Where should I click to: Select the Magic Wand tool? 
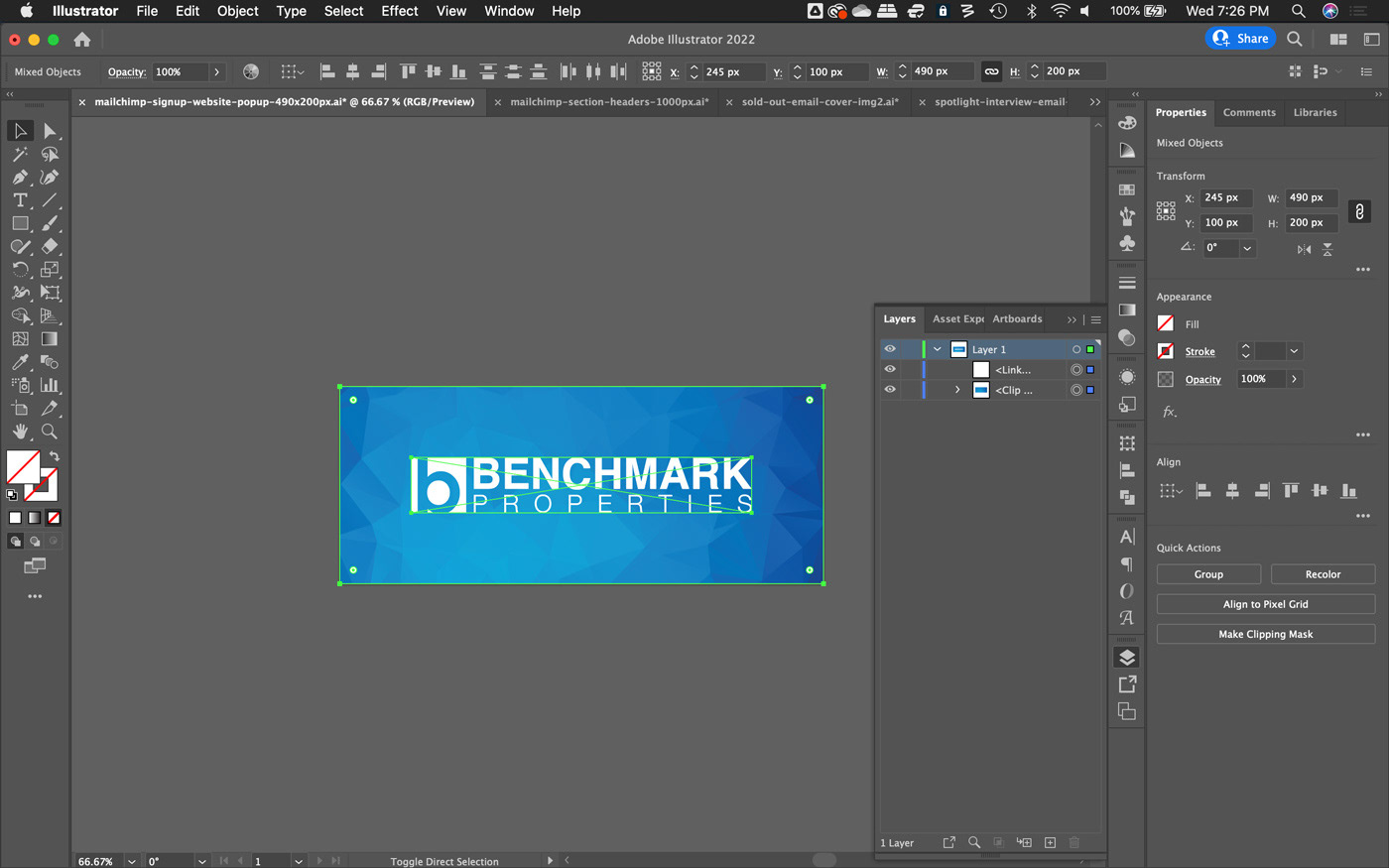[20, 154]
